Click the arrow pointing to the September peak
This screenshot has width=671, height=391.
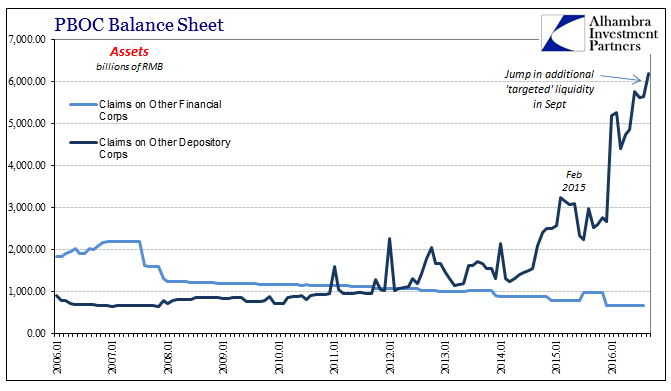click(x=621, y=77)
